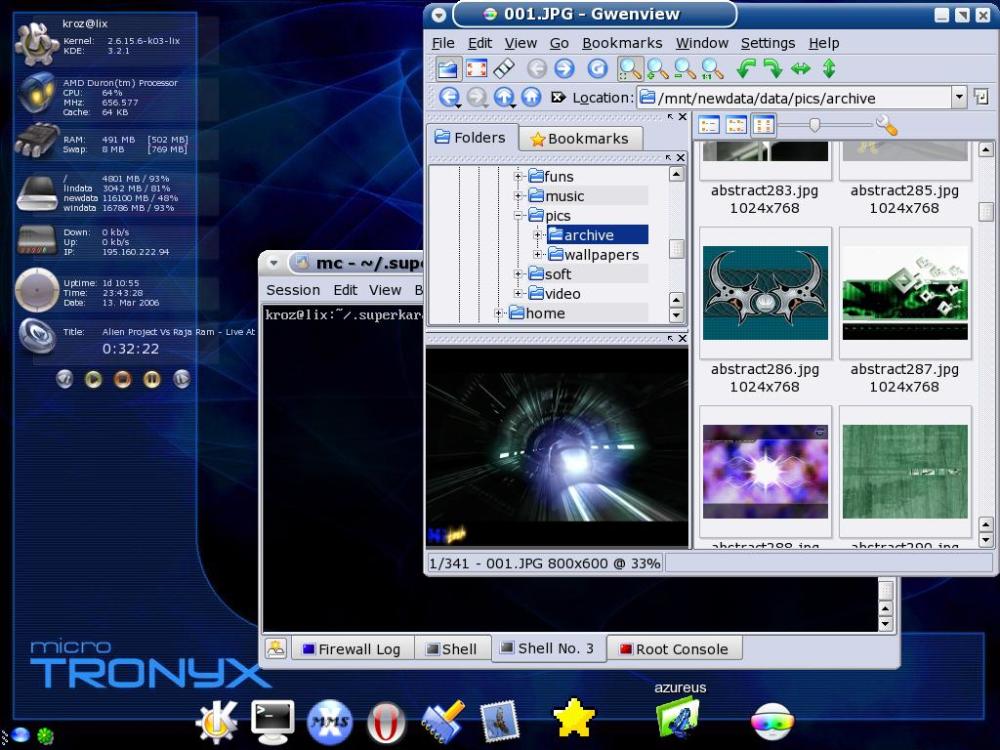Launch azureus from the dock
The height and width of the screenshot is (750, 1000).
[x=678, y=717]
